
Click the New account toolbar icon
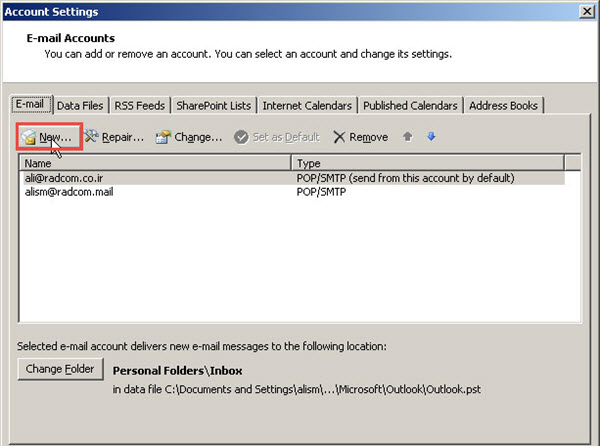click(x=29, y=137)
